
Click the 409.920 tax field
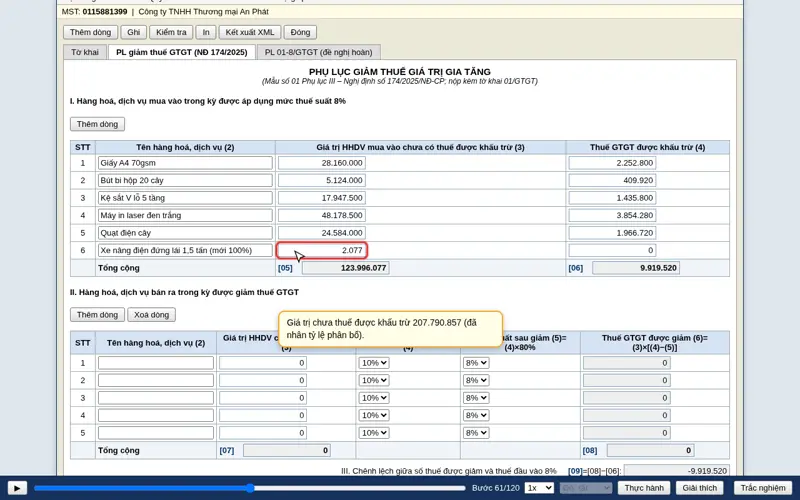(x=612, y=181)
